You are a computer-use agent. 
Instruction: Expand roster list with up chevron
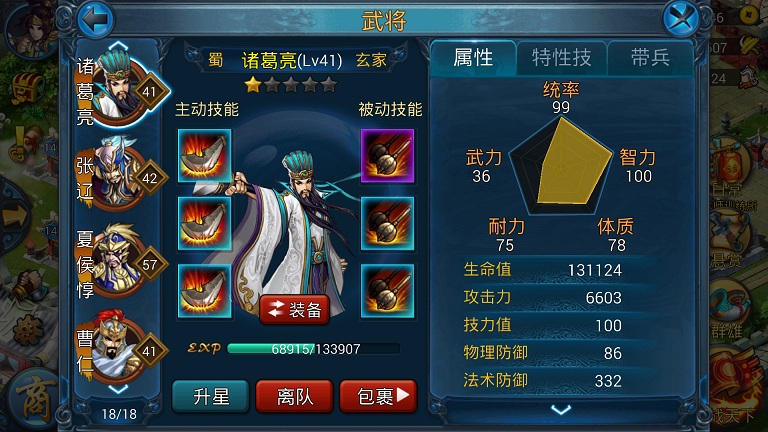click(119, 47)
